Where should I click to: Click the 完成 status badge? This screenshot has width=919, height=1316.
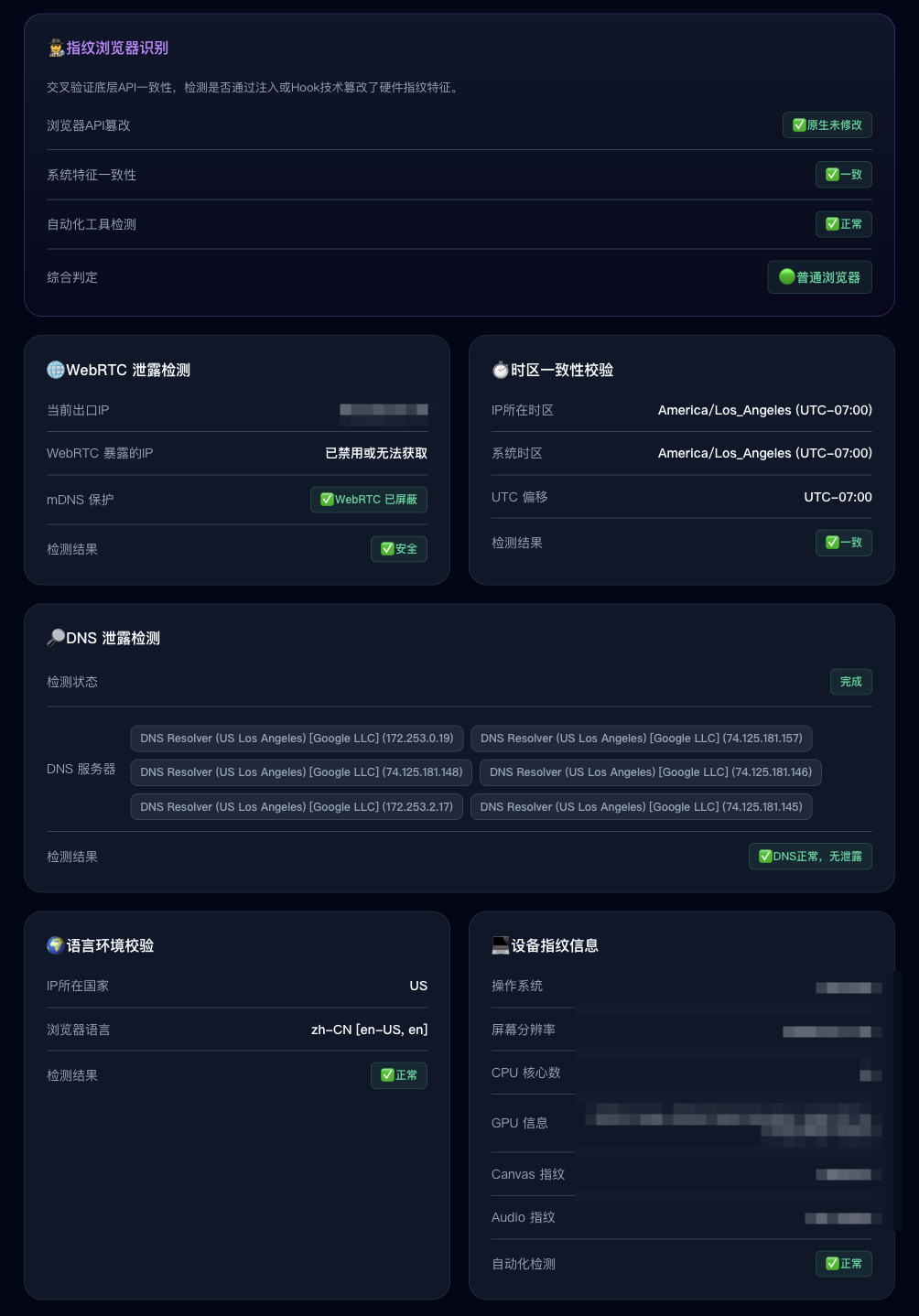851,682
